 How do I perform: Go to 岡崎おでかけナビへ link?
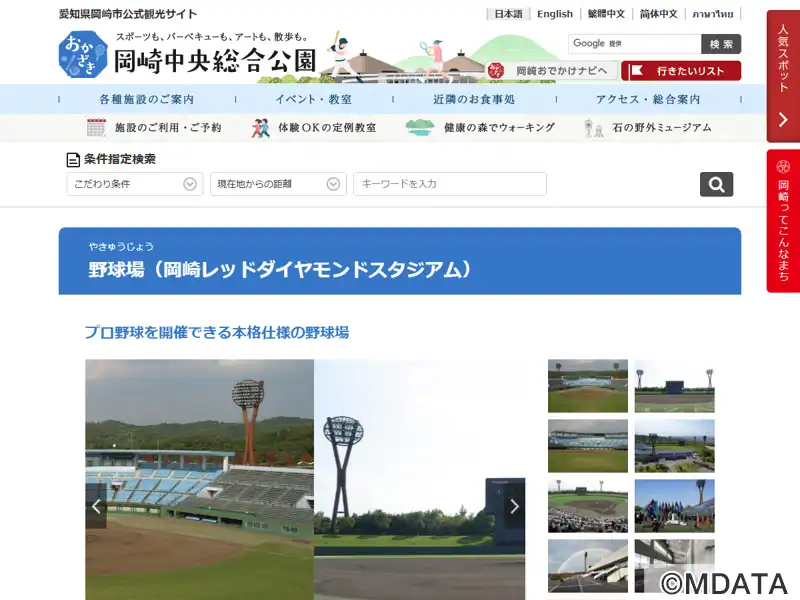click(552, 70)
